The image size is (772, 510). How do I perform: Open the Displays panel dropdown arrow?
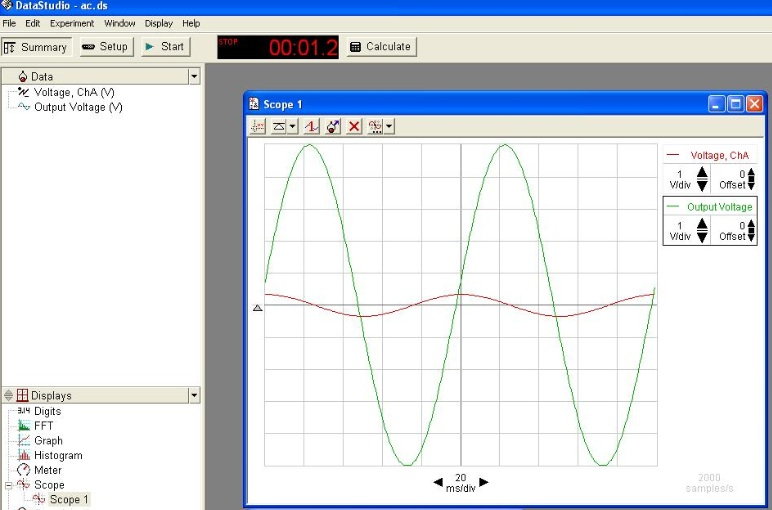click(194, 395)
